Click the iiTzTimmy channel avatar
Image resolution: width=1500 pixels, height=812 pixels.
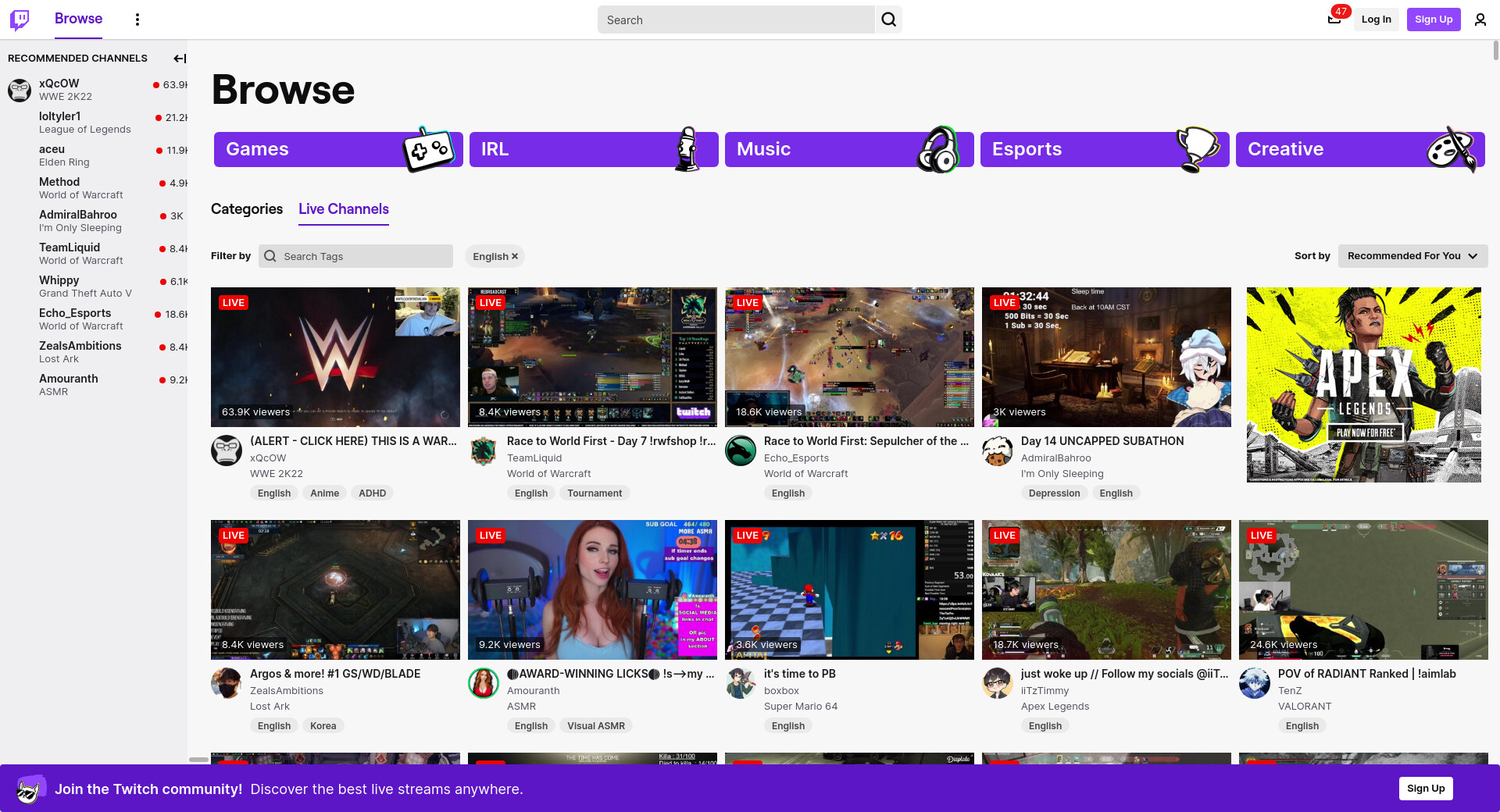pos(998,683)
